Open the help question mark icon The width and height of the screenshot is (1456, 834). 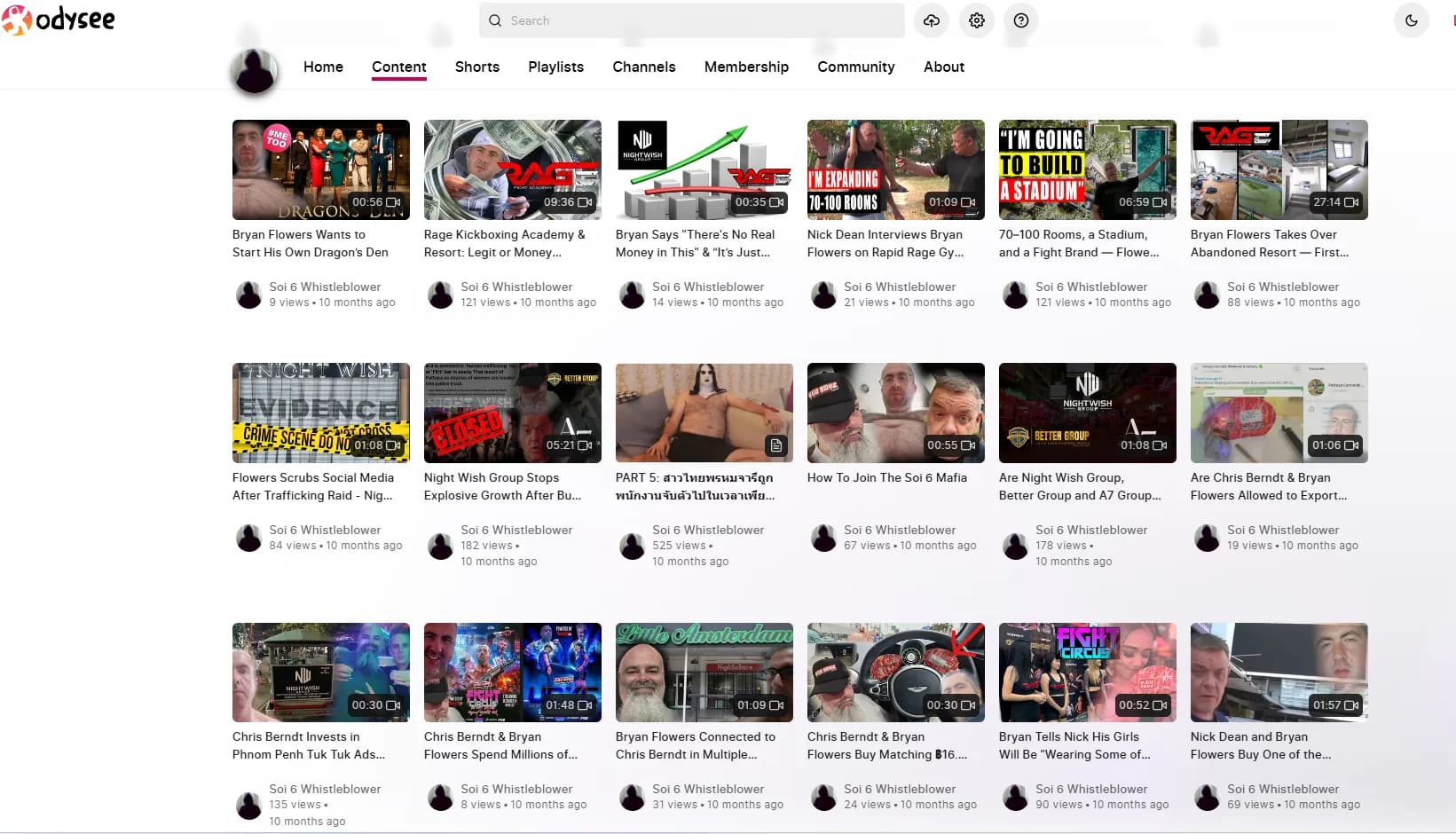tap(1021, 20)
